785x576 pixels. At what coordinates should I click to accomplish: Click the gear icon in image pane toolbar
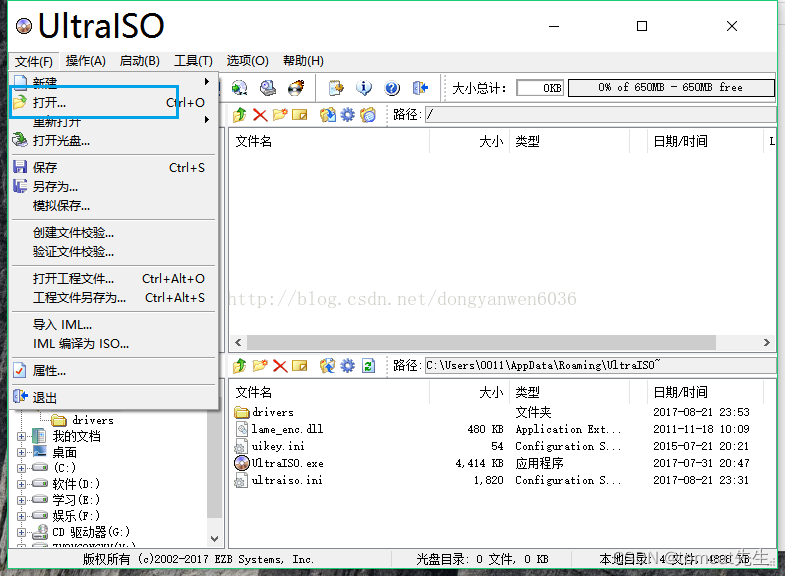pyautogui.click(x=347, y=115)
